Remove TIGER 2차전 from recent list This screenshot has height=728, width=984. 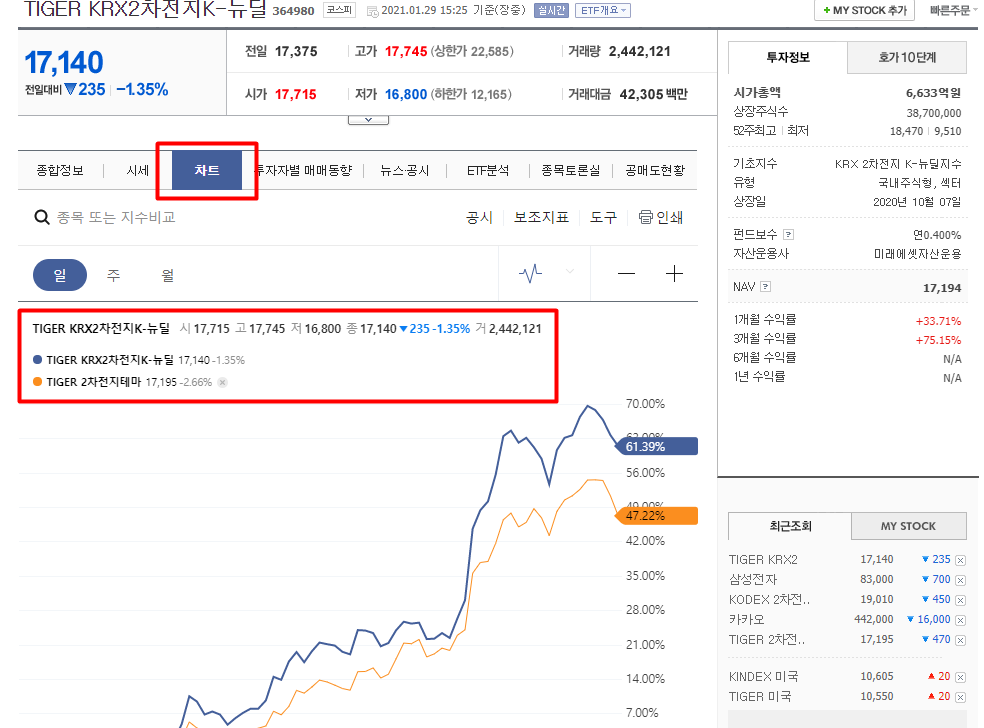(x=960, y=640)
